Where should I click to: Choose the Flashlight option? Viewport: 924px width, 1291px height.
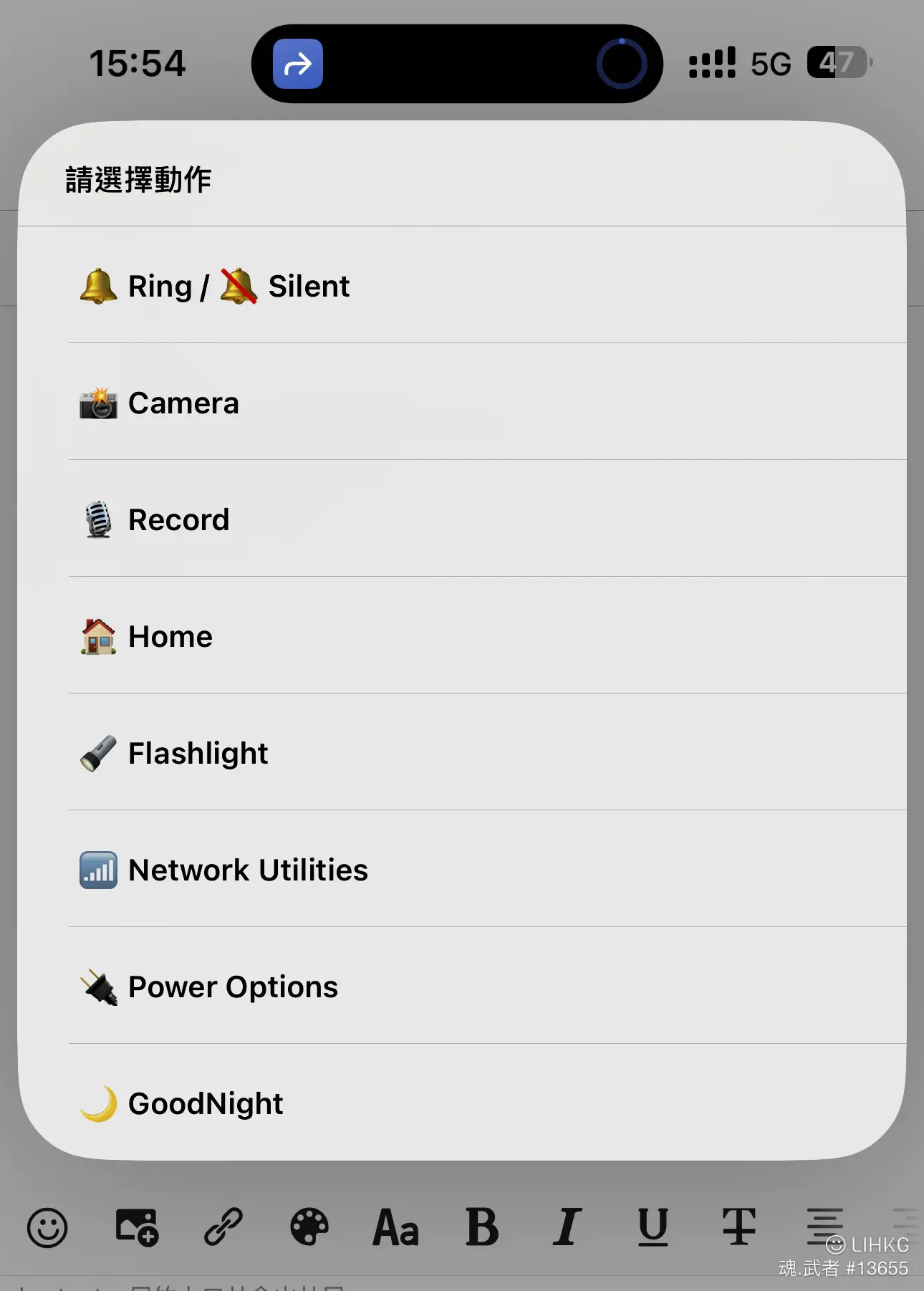pyautogui.click(x=462, y=752)
